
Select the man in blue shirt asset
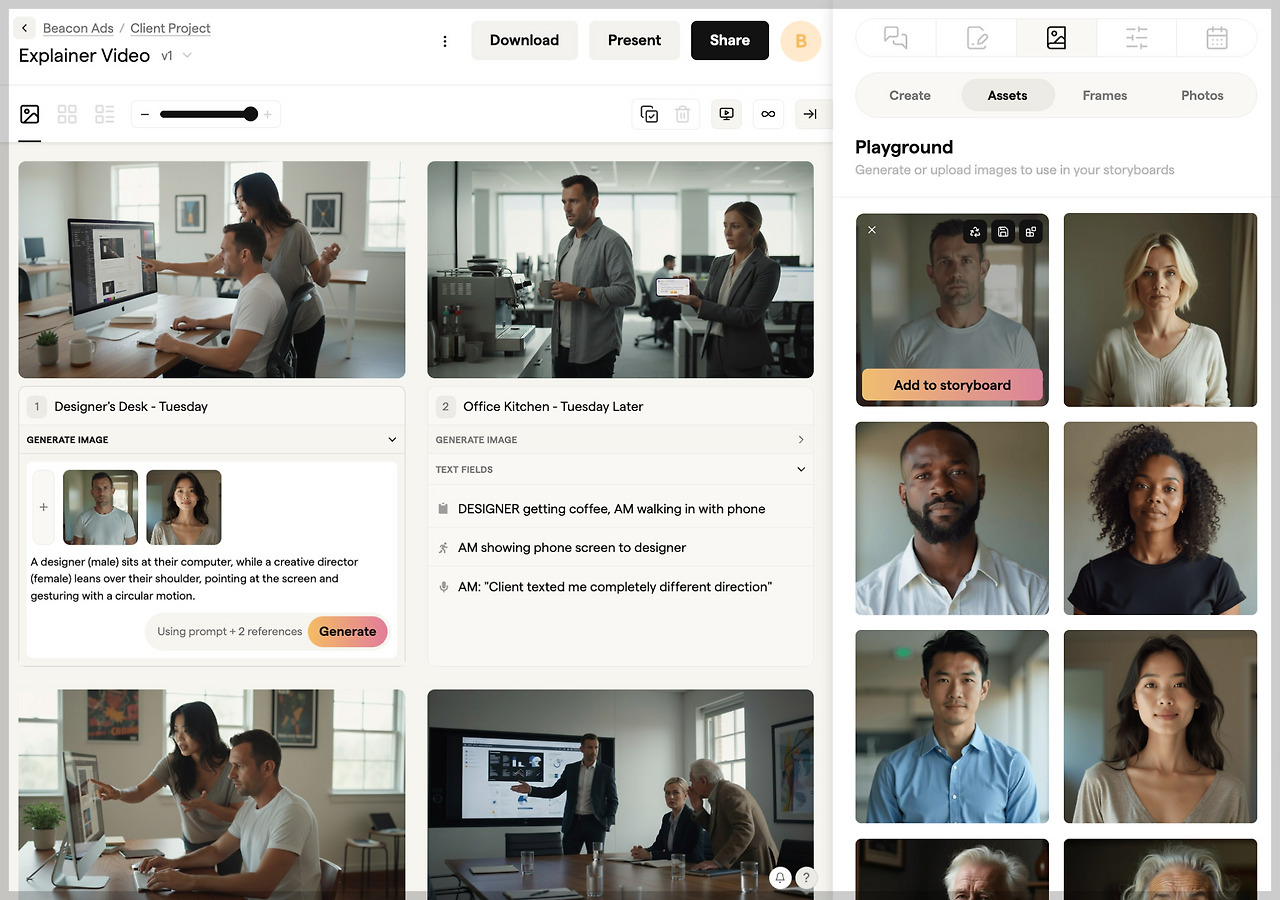coord(952,726)
